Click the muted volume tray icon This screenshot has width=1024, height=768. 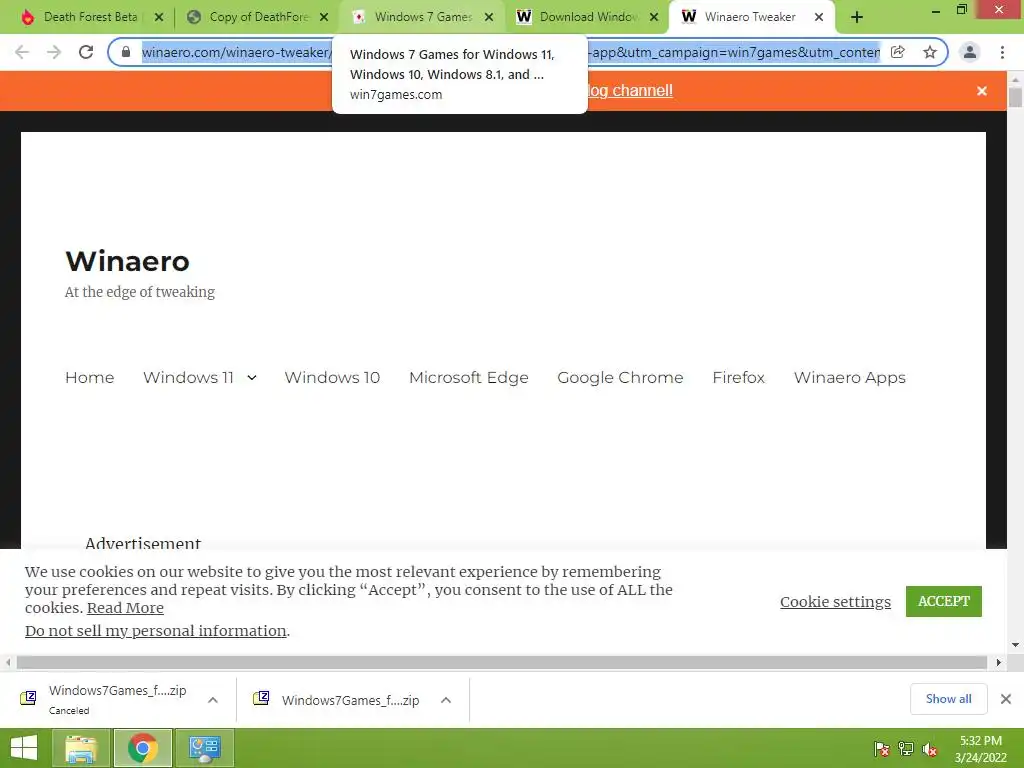point(930,748)
